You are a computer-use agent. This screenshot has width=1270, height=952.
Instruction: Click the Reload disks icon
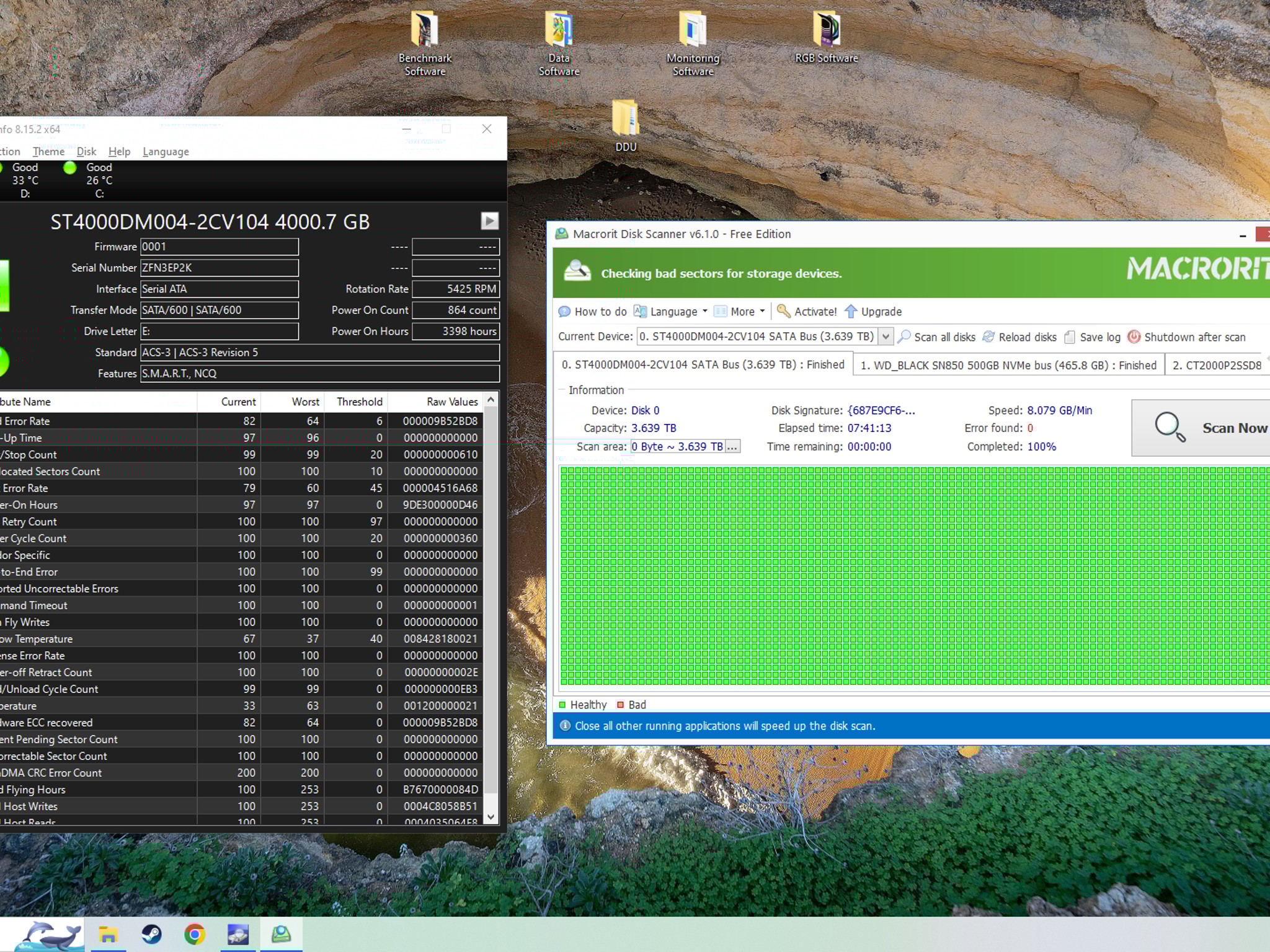[990, 337]
